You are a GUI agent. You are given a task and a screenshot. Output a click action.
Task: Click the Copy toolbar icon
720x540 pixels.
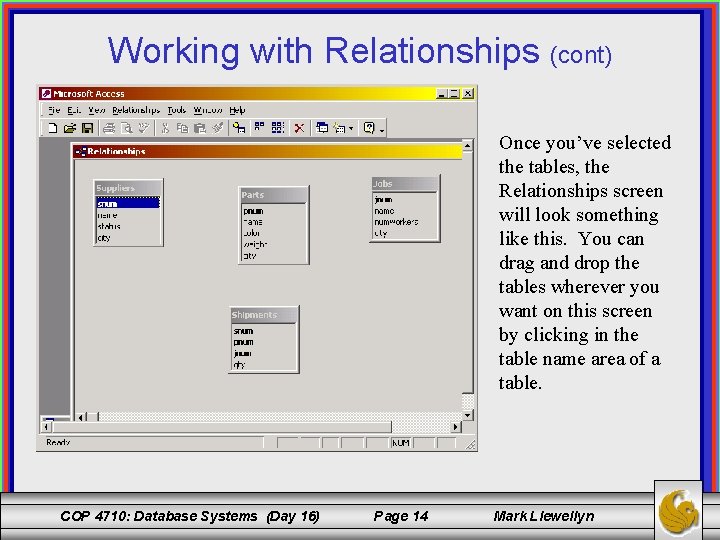pos(182,128)
